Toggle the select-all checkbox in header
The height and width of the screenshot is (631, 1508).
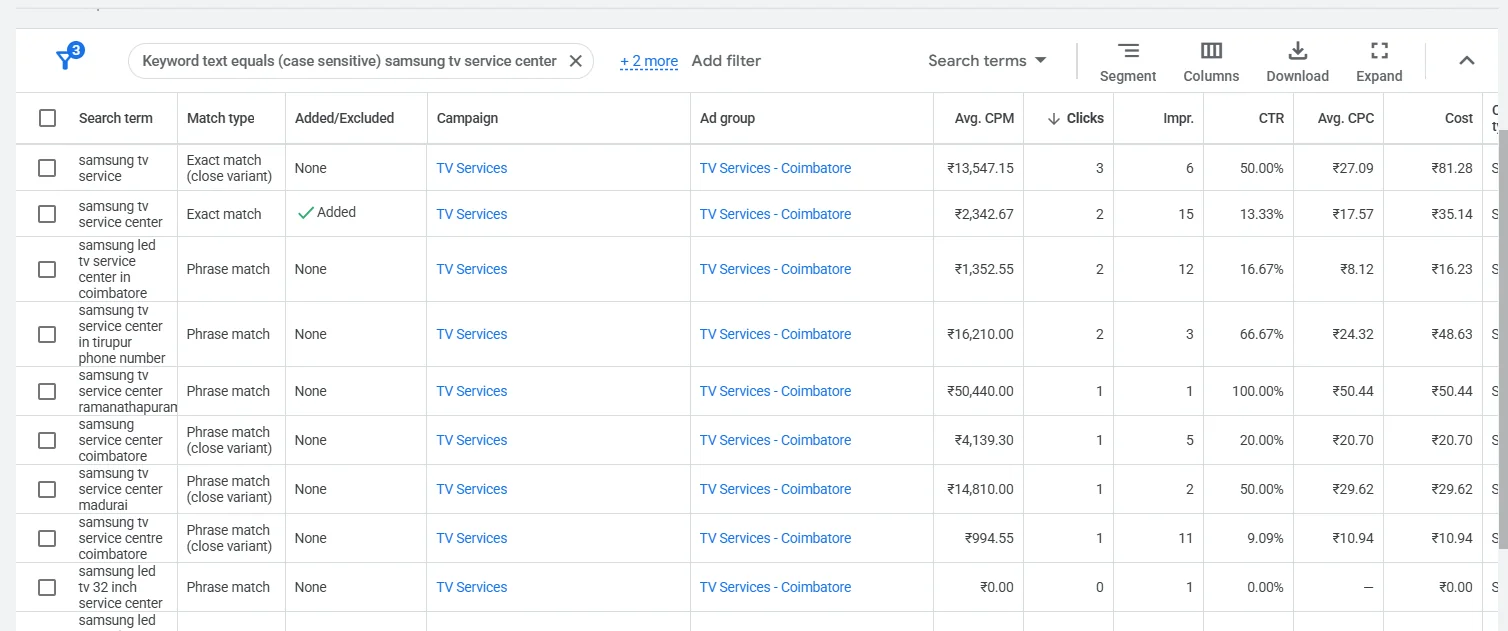(47, 118)
